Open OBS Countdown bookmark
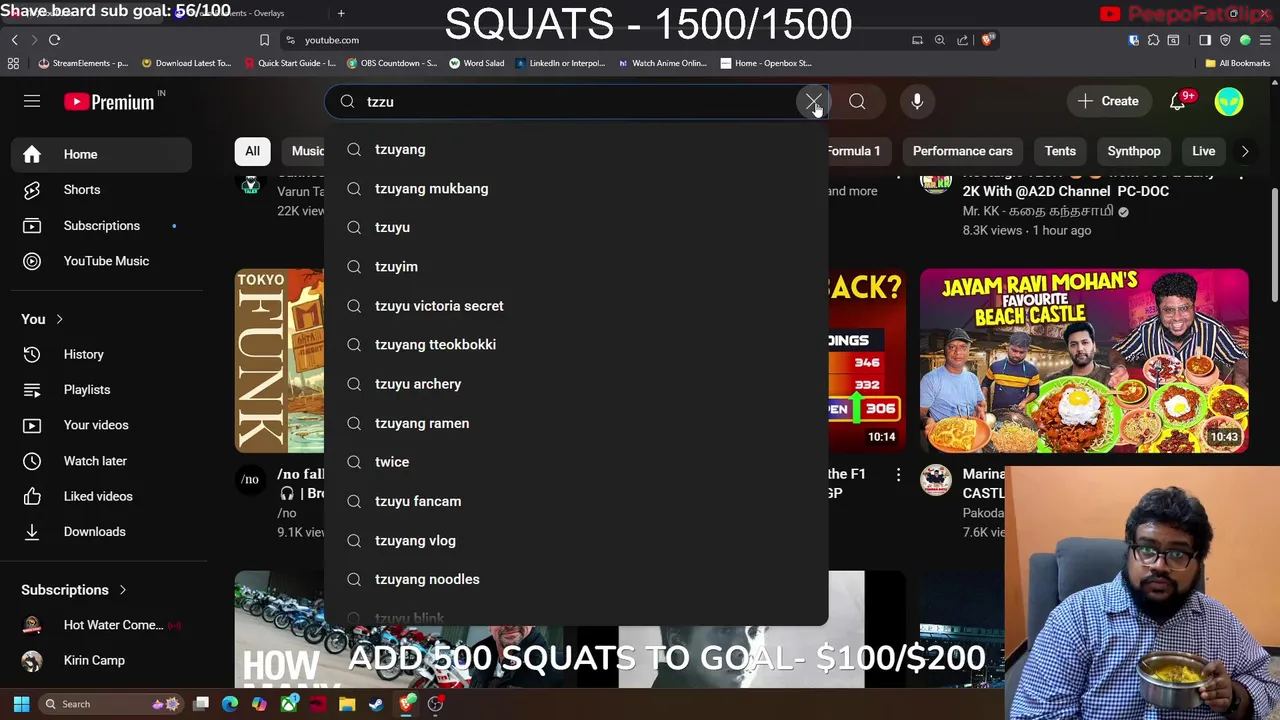The height and width of the screenshot is (720, 1280). 392,63
